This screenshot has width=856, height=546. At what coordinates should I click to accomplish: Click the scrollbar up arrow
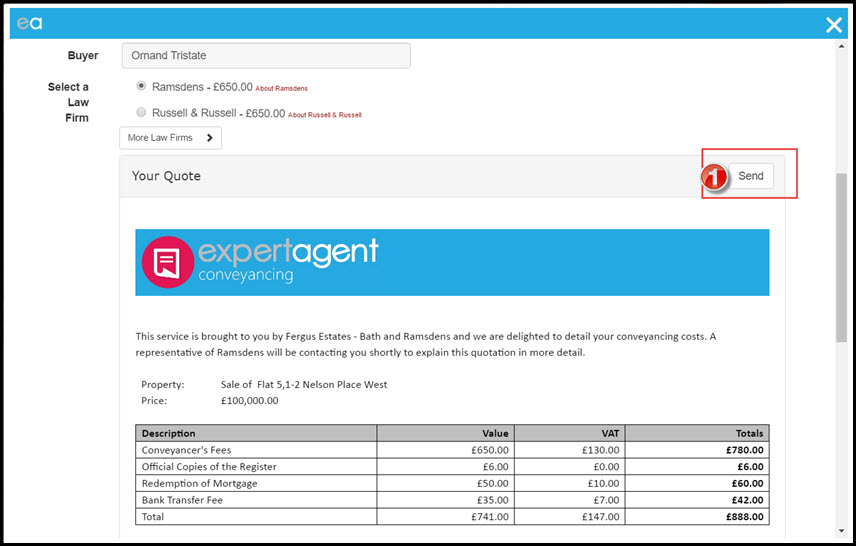pyautogui.click(x=841, y=46)
